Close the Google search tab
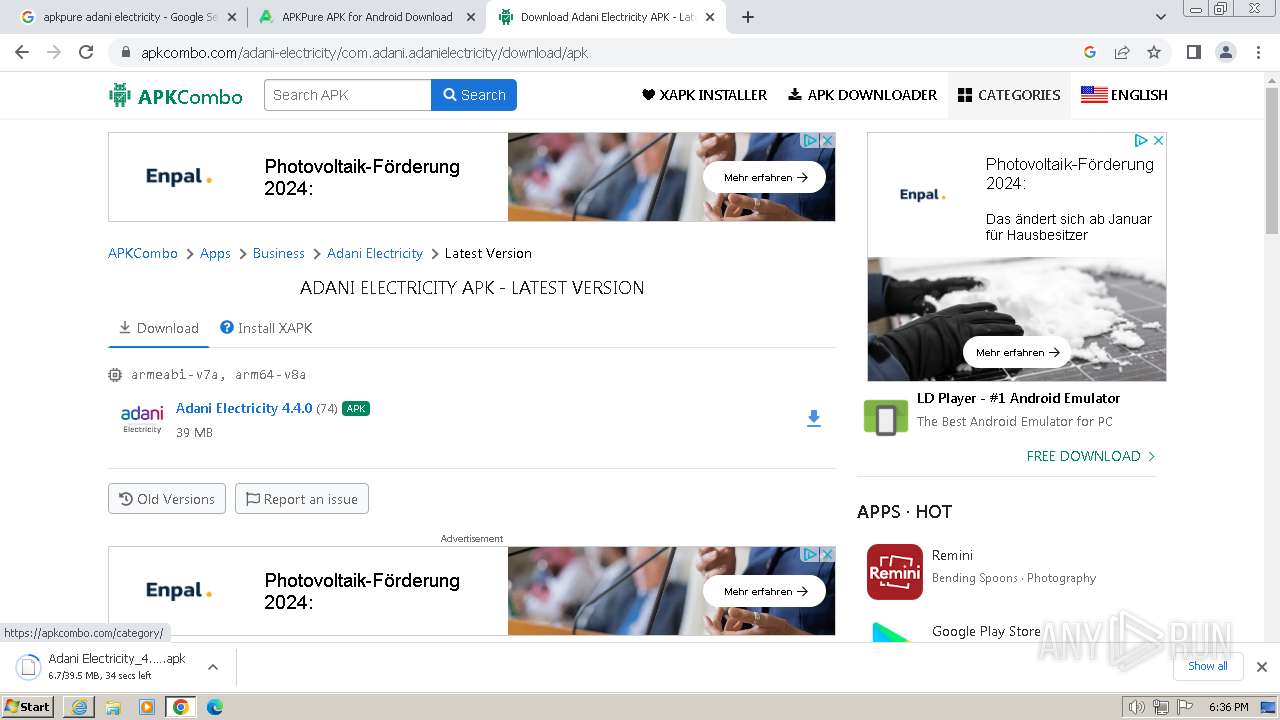The width and height of the screenshot is (1280, 720). click(x=233, y=17)
